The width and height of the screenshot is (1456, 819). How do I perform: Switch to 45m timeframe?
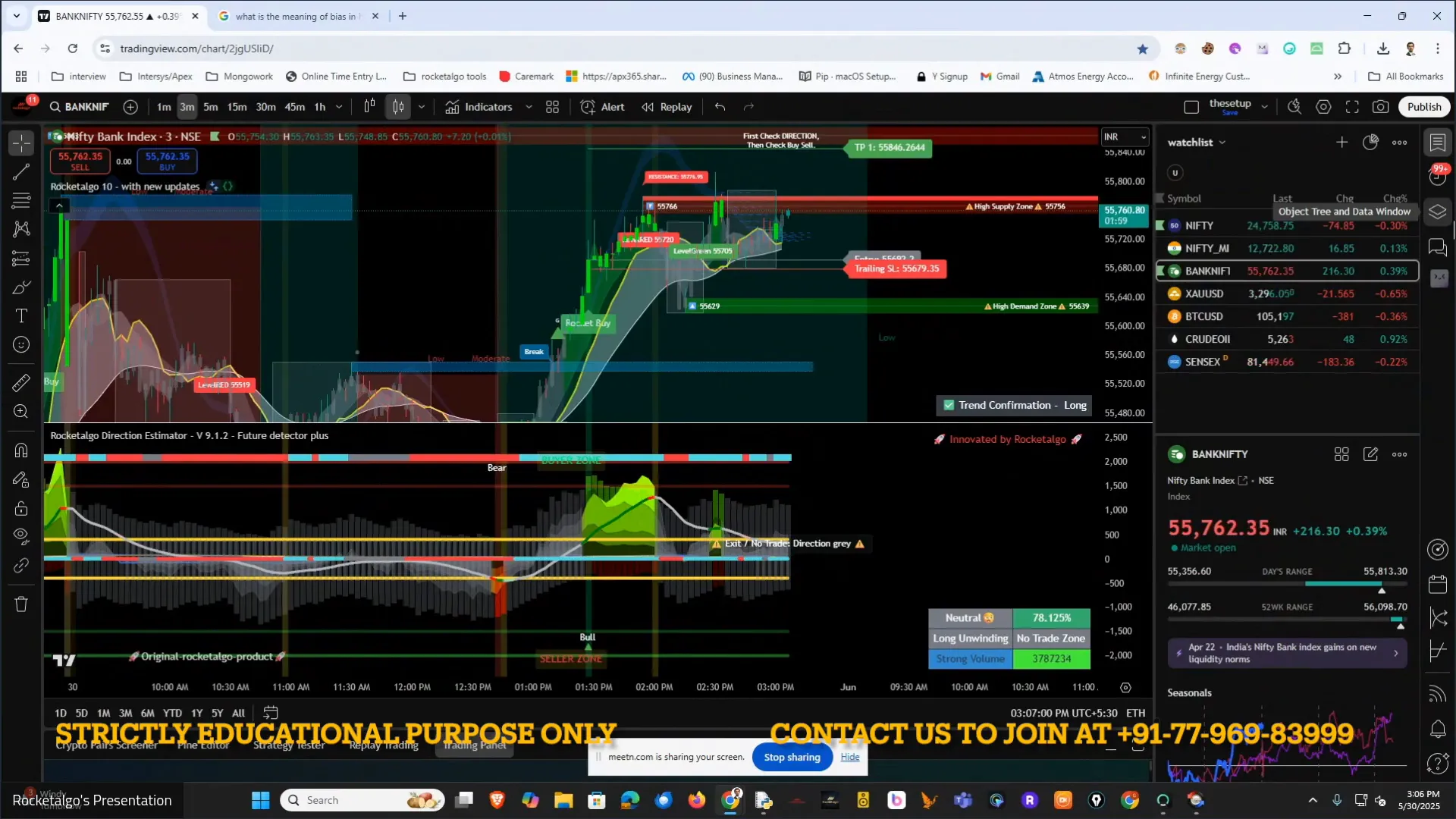(295, 107)
